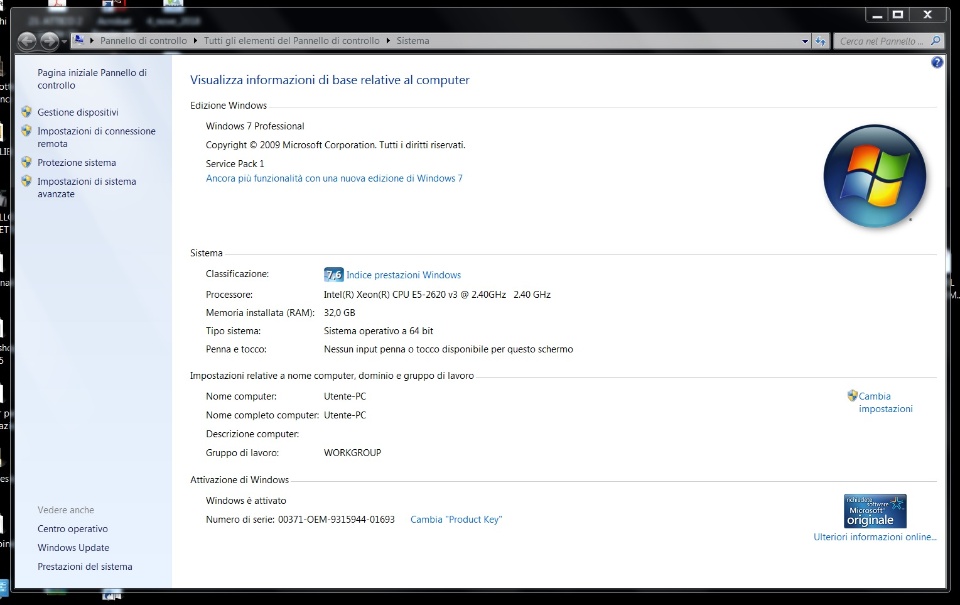The image size is (960, 605).
Task: Minimize the Sistema window
Action: (x=877, y=15)
